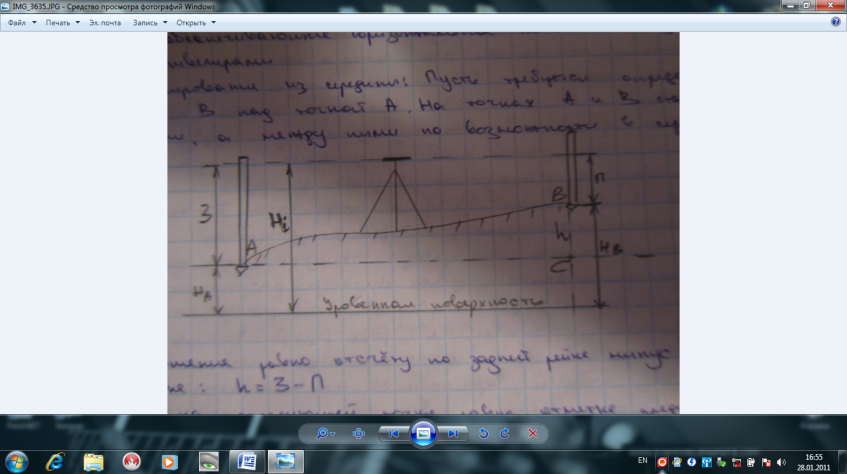Viewport: 847px width, 474px height.
Task: Launch Internet Explorer from taskbar
Action: (55, 462)
